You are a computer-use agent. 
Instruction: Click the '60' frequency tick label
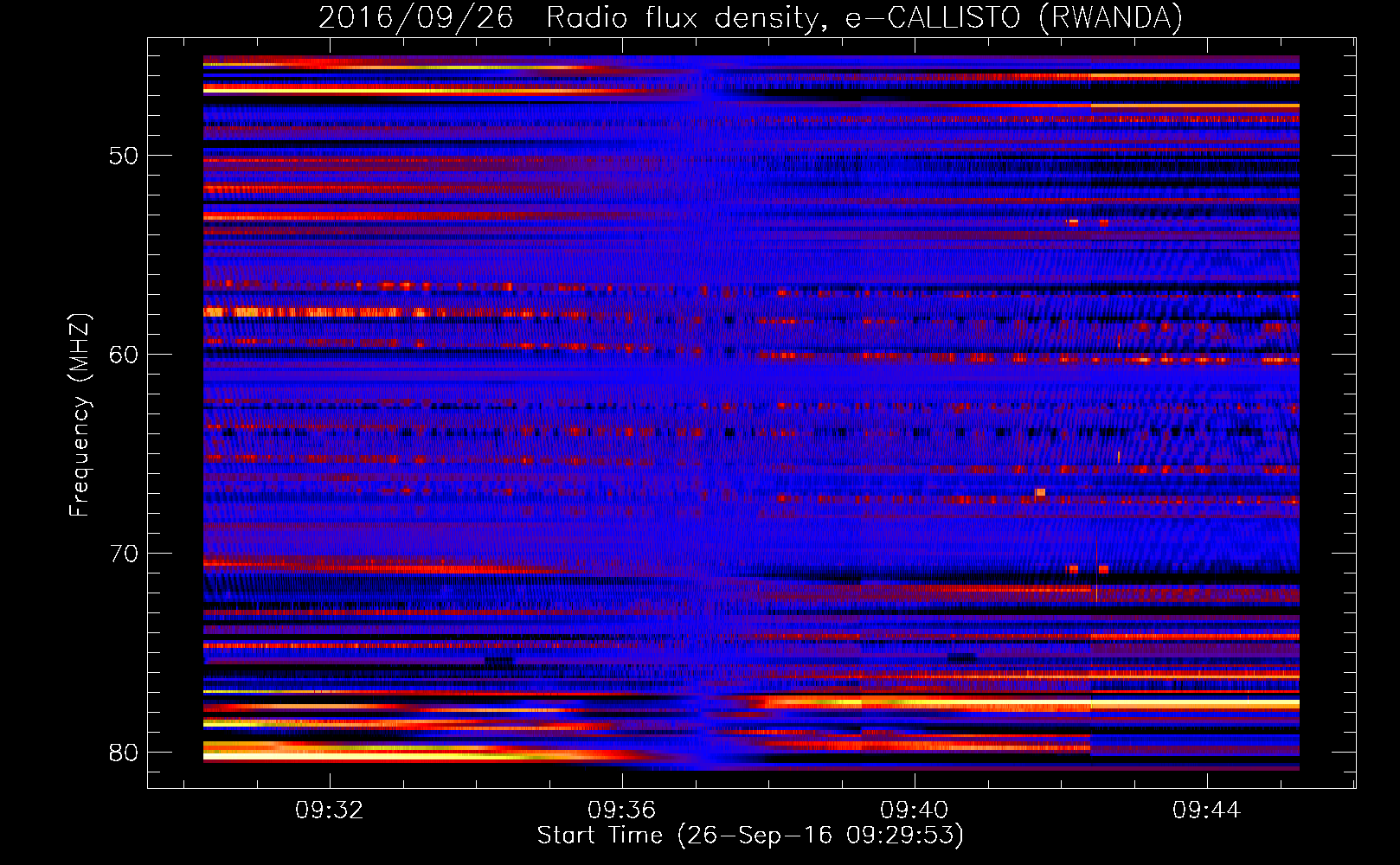[124, 355]
